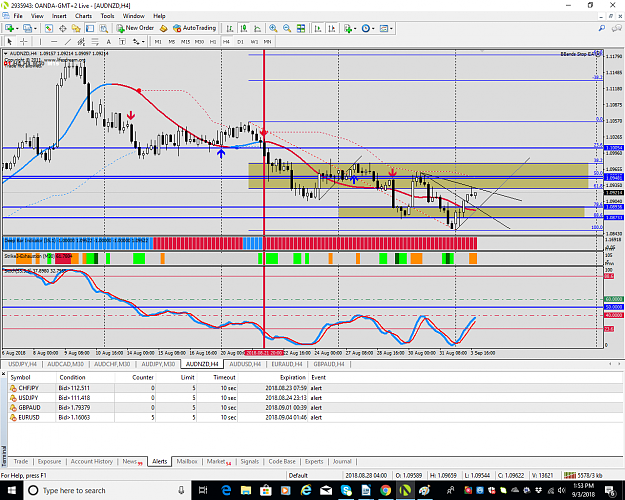Open the Charts menu
Screen dimensions: 625x500
[83, 16]
